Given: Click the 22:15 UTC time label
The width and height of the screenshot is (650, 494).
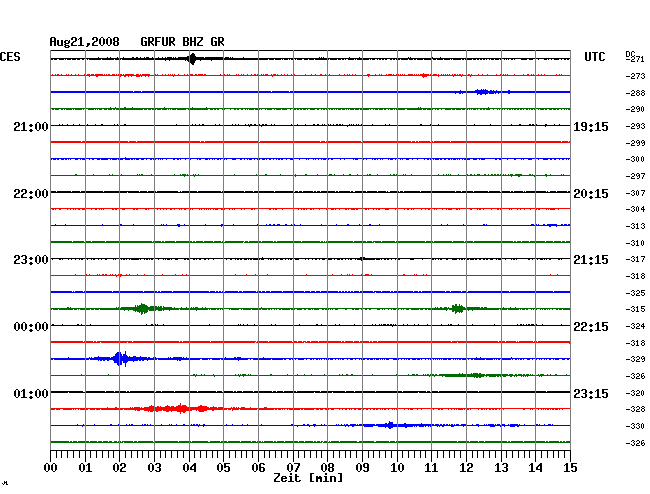Looking at the screenshot, I should click(x=591, y=327).
